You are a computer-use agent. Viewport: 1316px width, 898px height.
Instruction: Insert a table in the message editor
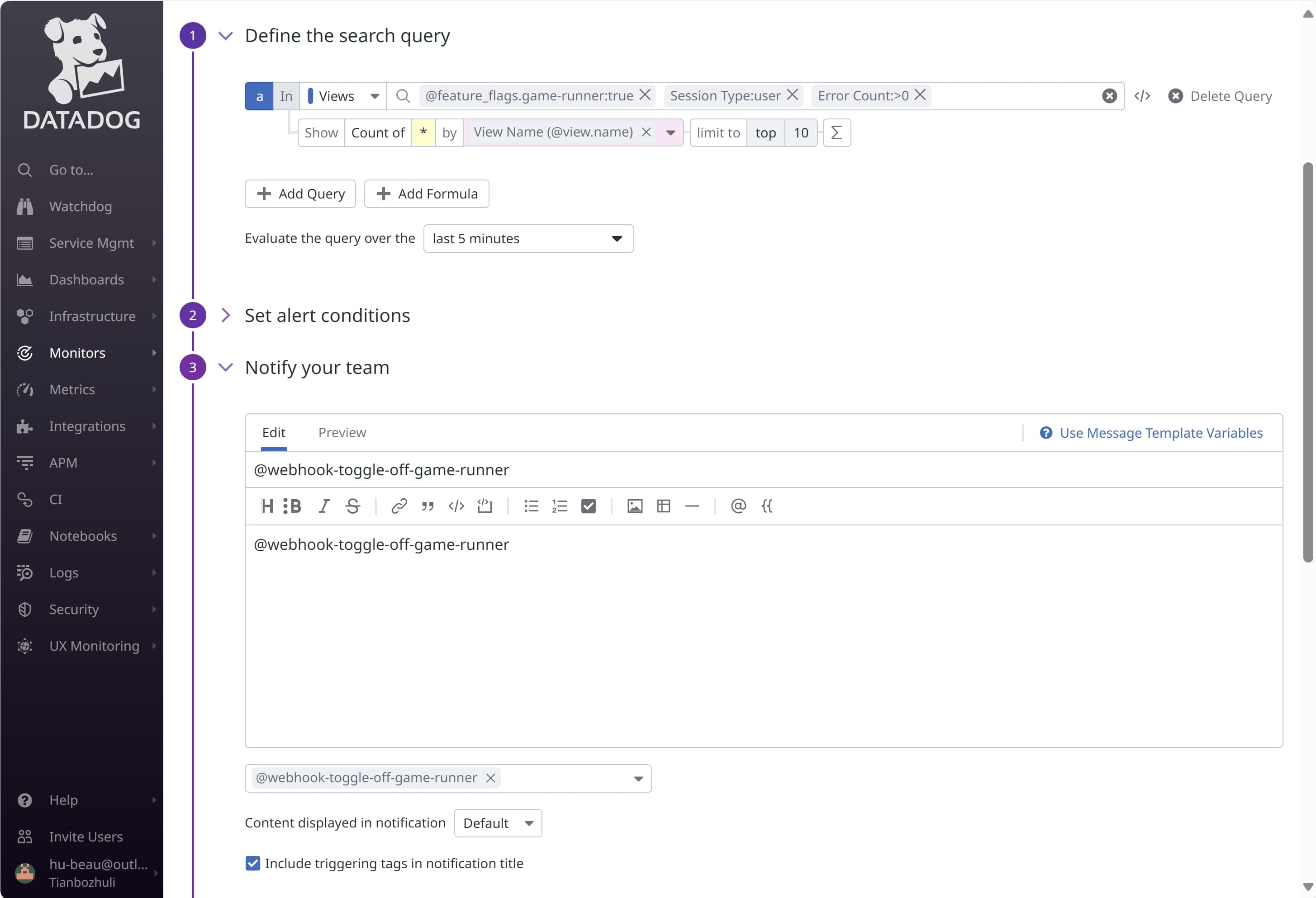tap(663, 506)
